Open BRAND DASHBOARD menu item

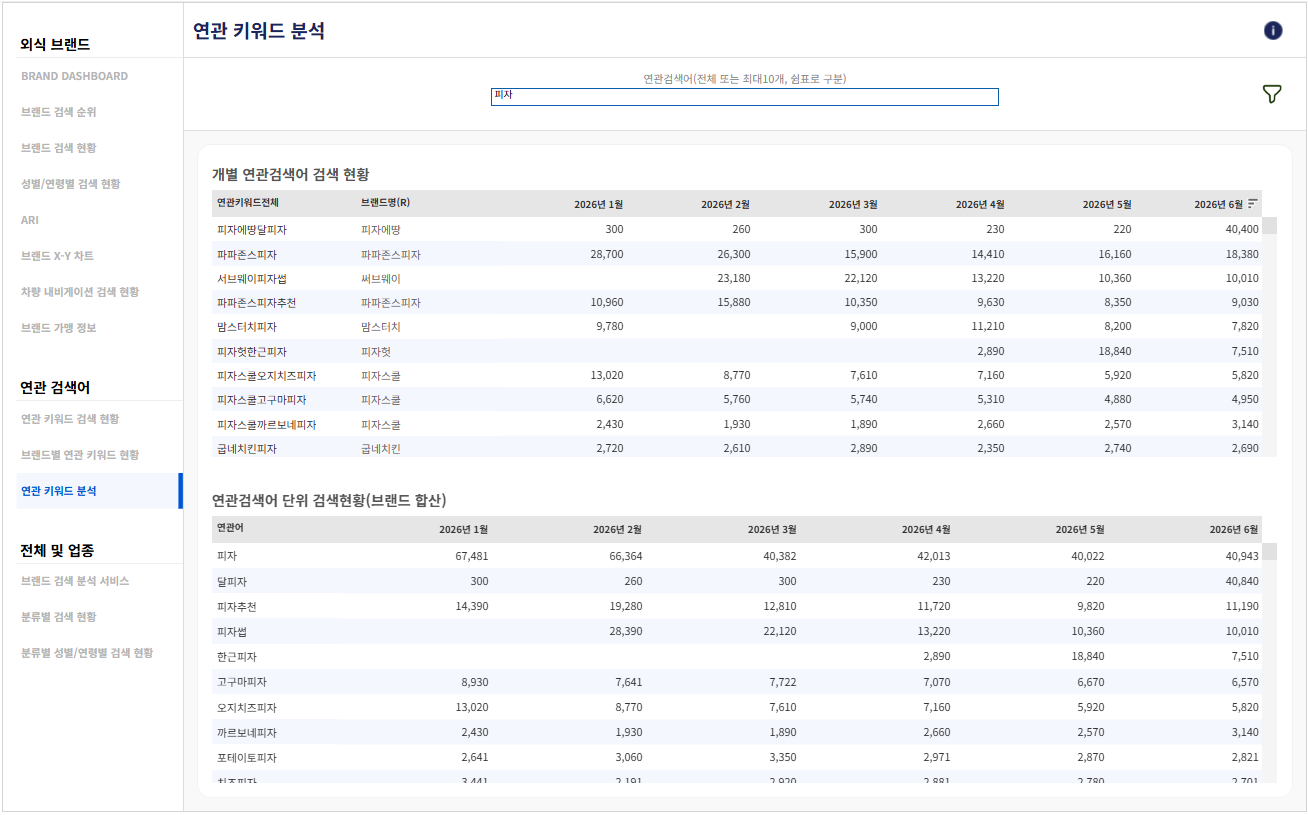74,76
